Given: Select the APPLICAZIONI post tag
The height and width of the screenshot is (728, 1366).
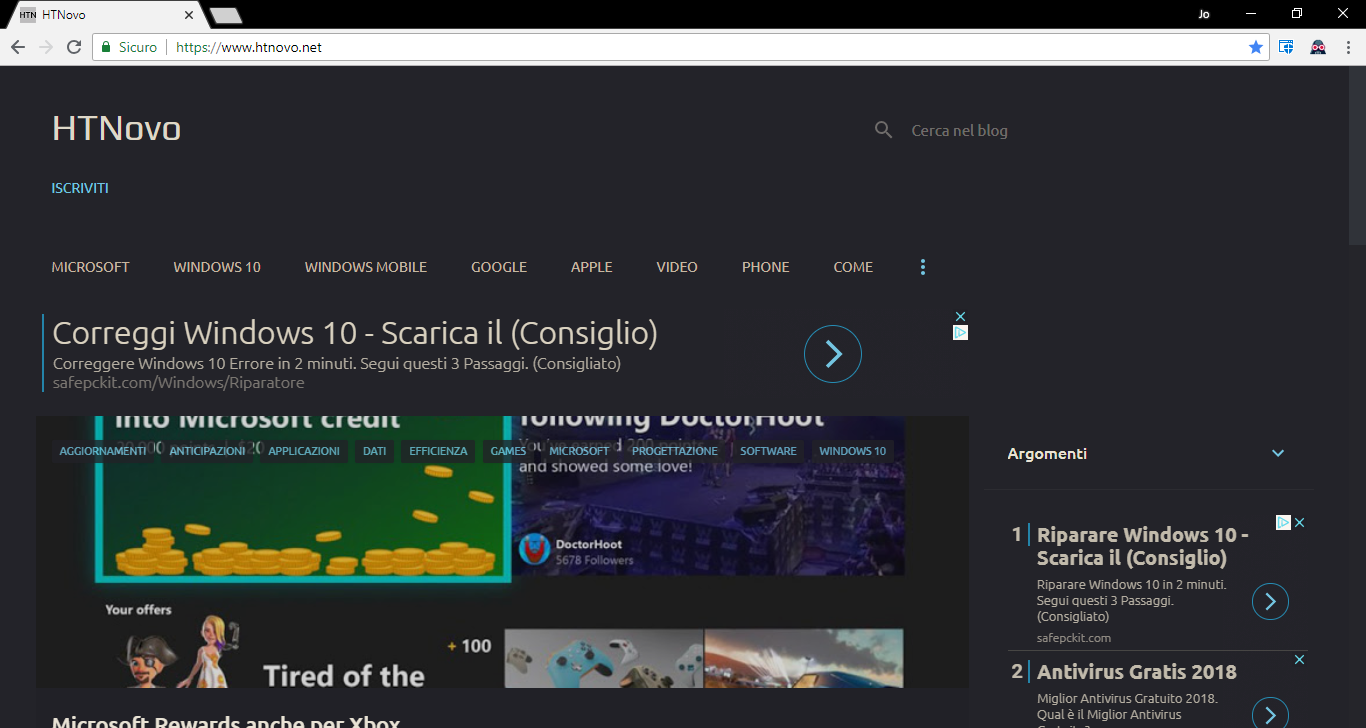Looking at the screenshot, I should 304,451.
